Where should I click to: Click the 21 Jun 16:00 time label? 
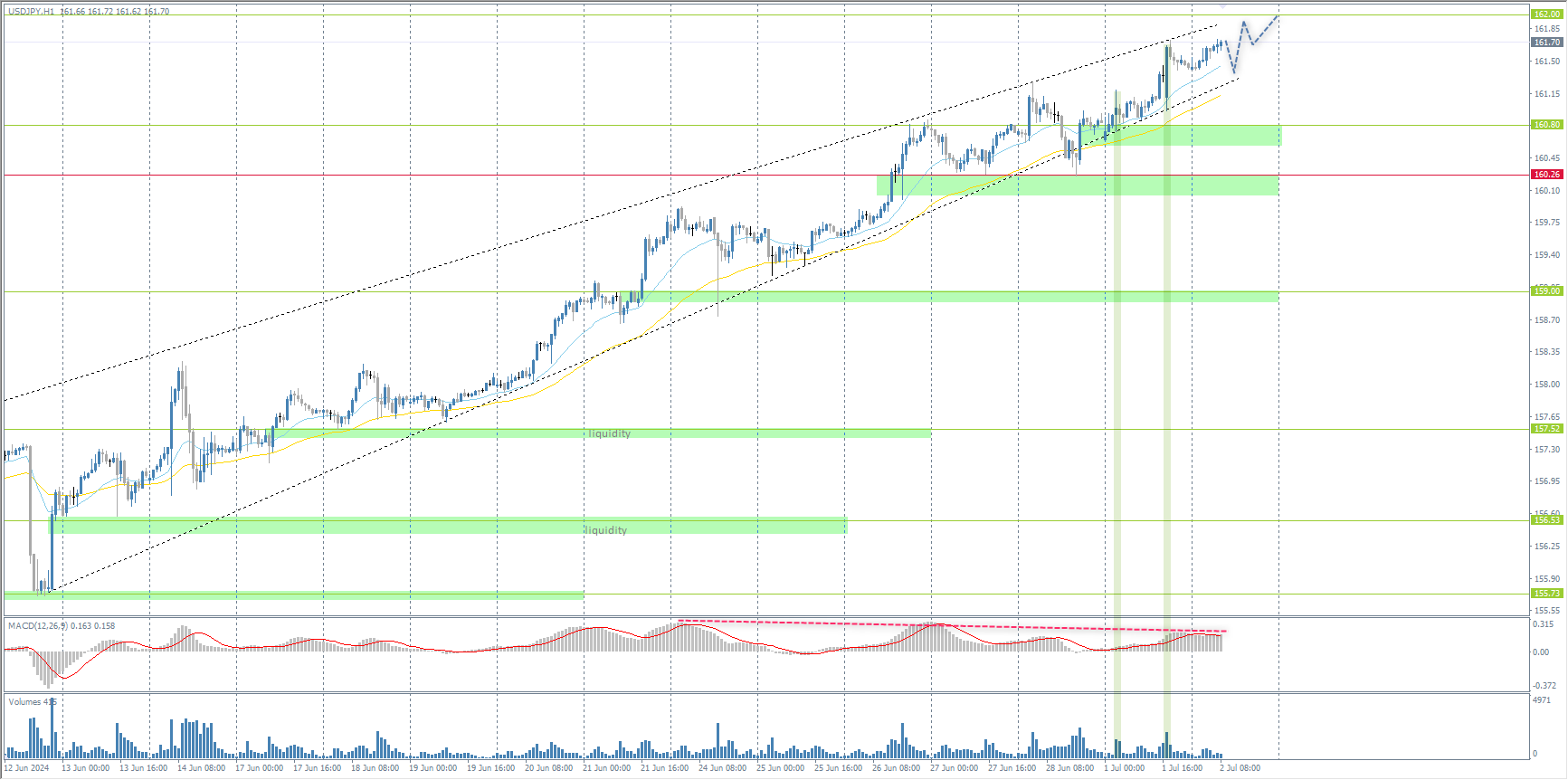[x=665, y=768]
